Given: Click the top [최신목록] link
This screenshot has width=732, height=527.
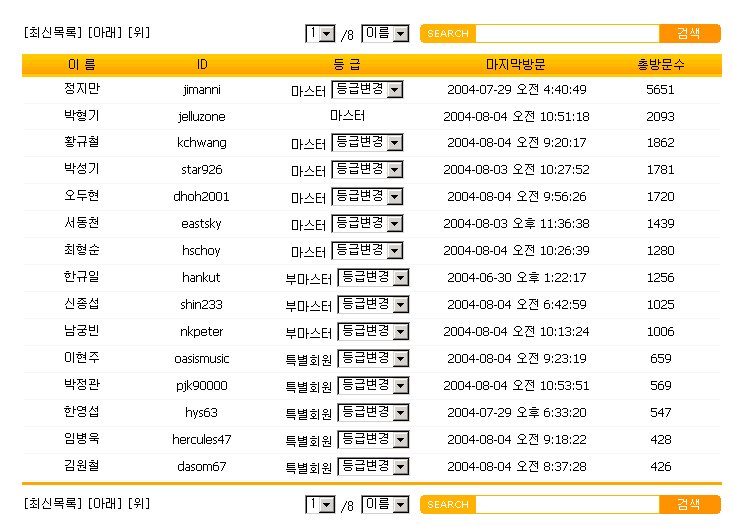Looking at the screenshot, I should tap(53, 32).
